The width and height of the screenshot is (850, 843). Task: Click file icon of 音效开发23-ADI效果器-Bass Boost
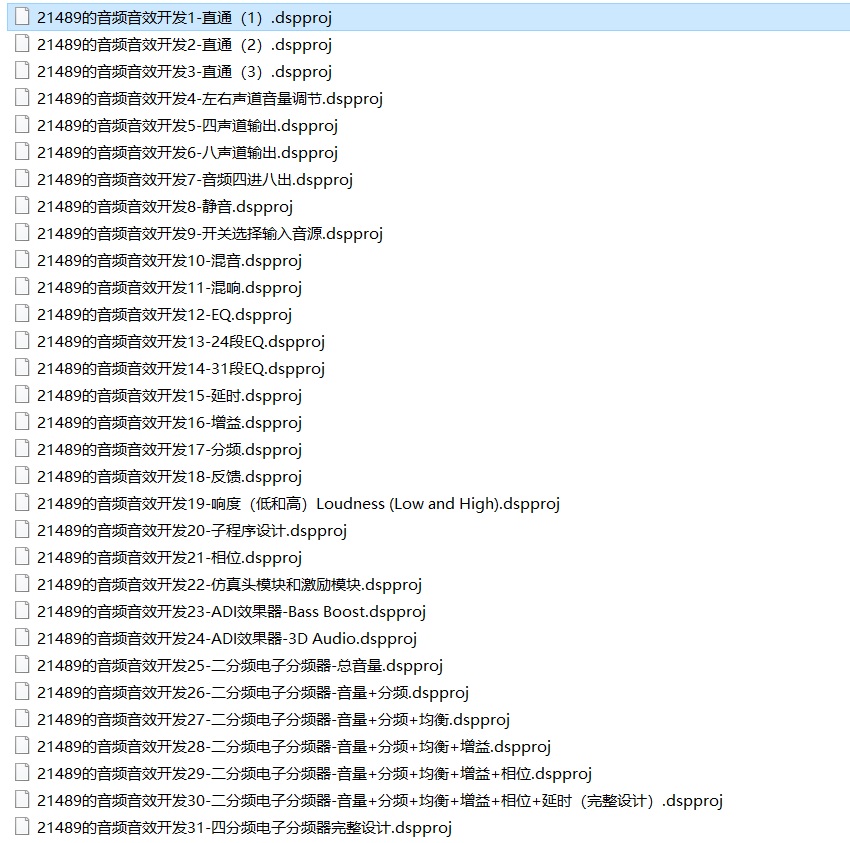22,611
